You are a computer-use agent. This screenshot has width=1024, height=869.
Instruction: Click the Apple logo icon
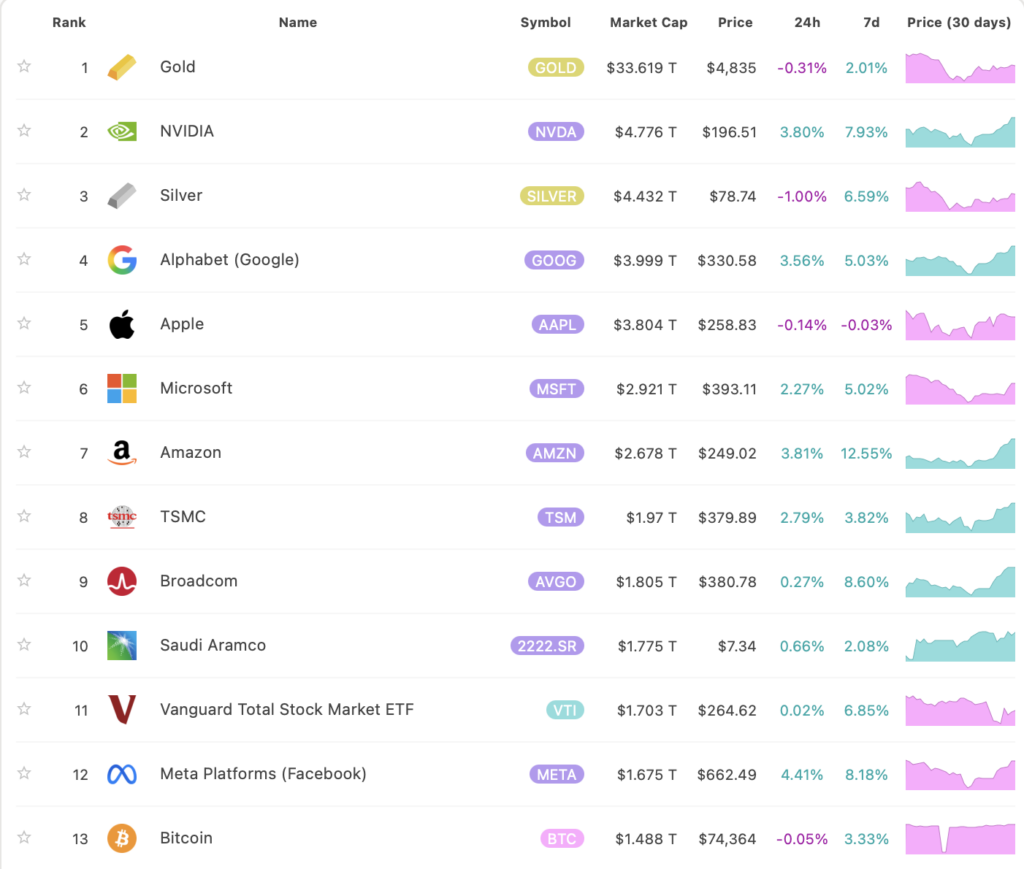[121, 324]
